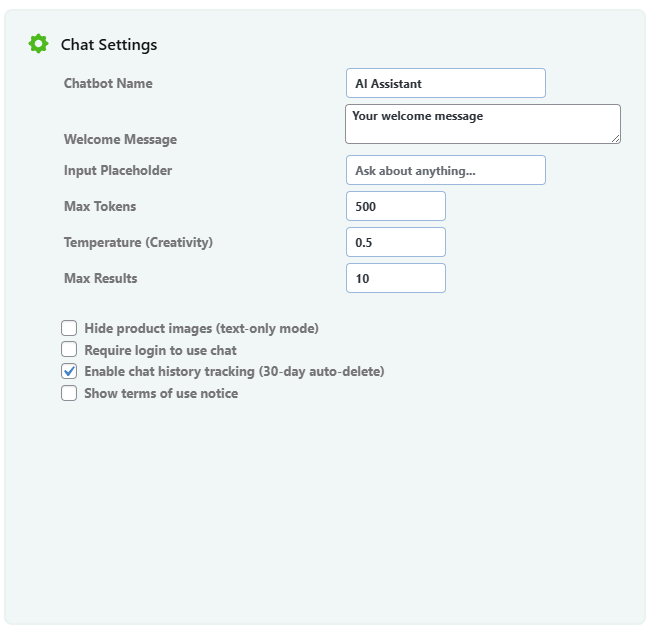Grab the Welcome Message textarea resize handle
The width and height of the screenshot is (652, 631).
[615, 138]
